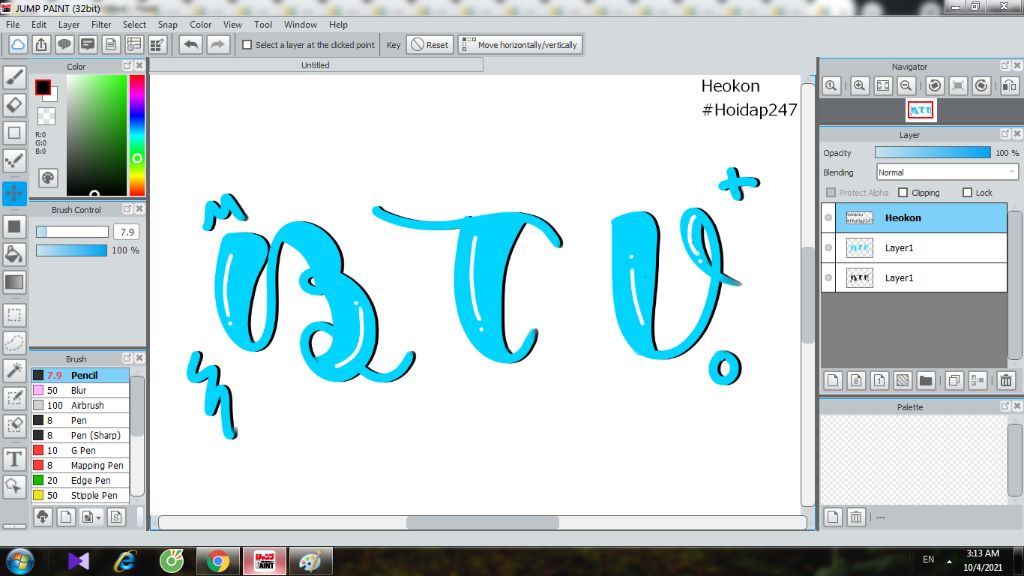Click Move horizontally/vertically button
Screen dimensions: 1024x576
coord(520,45)
